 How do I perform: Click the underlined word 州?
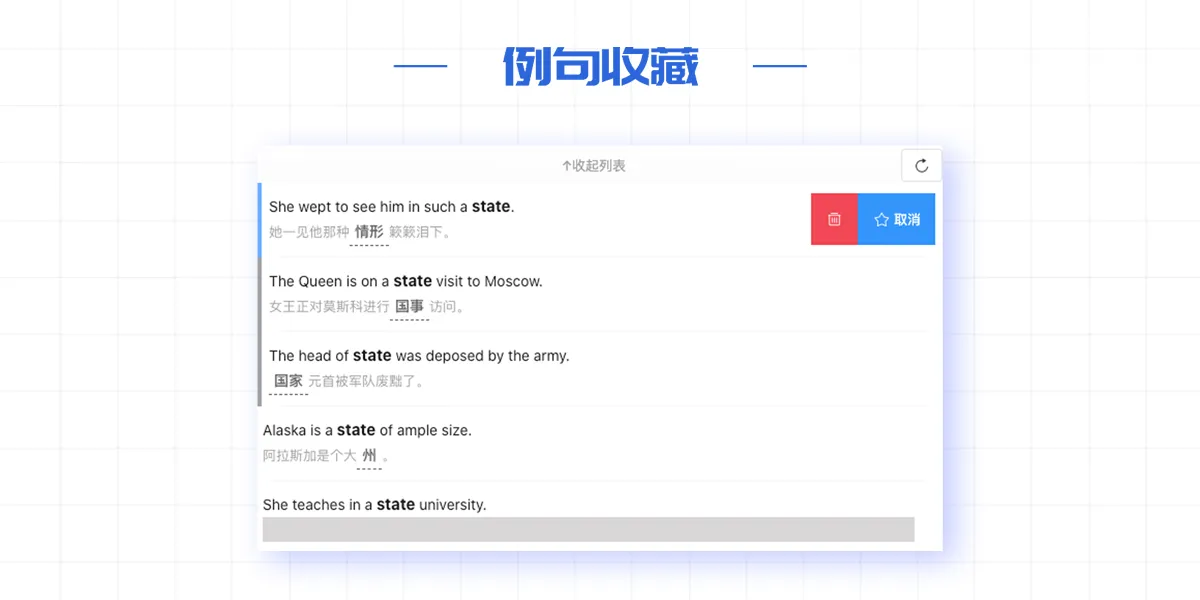(x=369, y=456)
